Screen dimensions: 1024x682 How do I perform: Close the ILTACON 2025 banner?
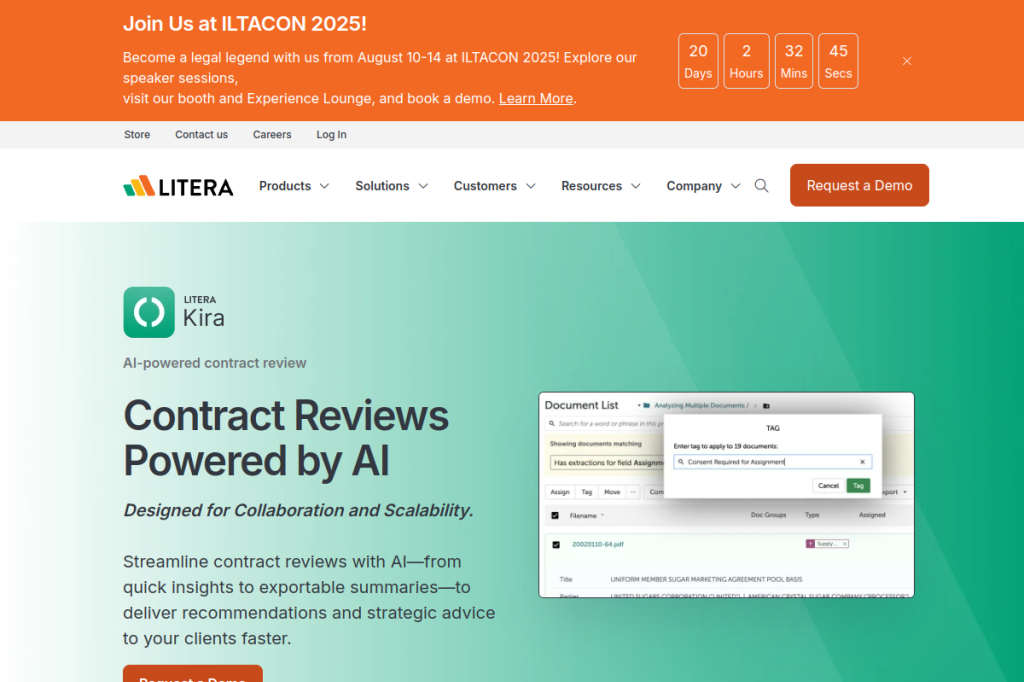pos(906,61)
